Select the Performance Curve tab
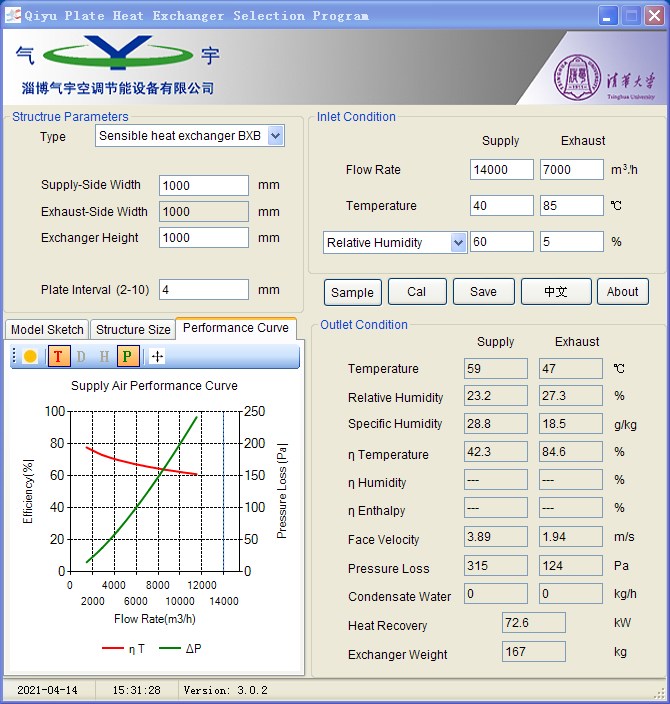670x704 pixels. tap(235, 328)
